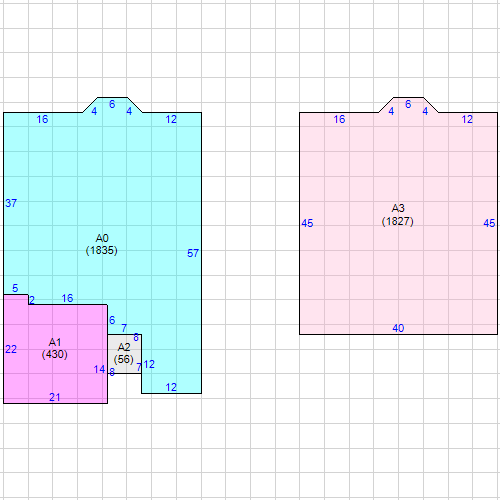Select the 16 dimension along A1's top edge
This screenshot has height=500, width=500.
click(67, 298)
